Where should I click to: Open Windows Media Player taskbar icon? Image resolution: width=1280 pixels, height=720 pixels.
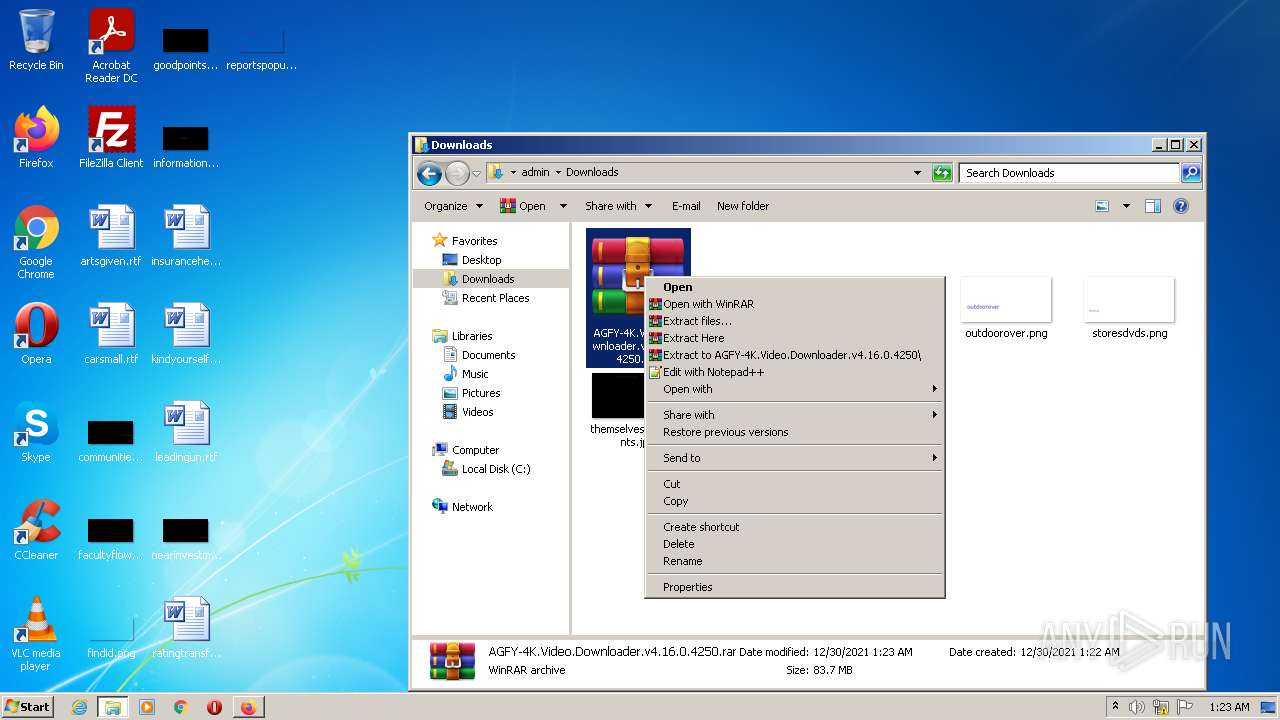[x=147, y=707]
